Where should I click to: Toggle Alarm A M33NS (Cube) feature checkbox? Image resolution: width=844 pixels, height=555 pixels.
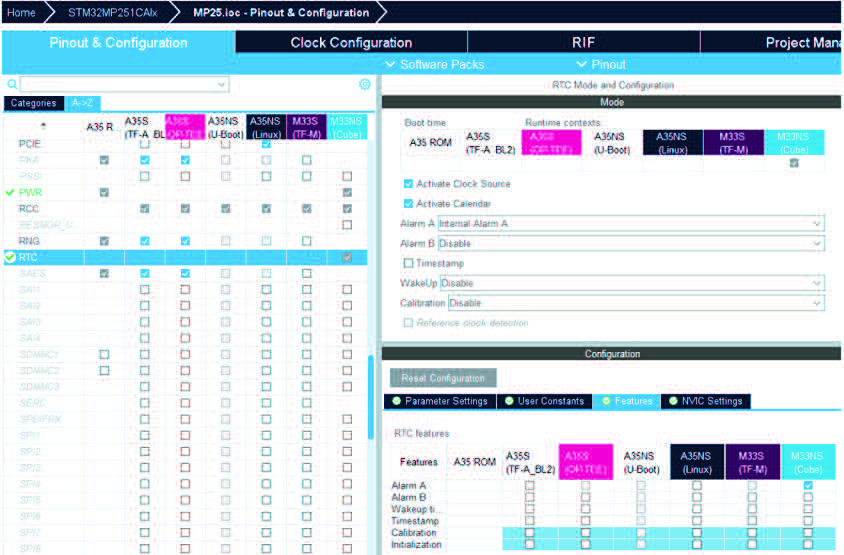(x=808, y=485)
